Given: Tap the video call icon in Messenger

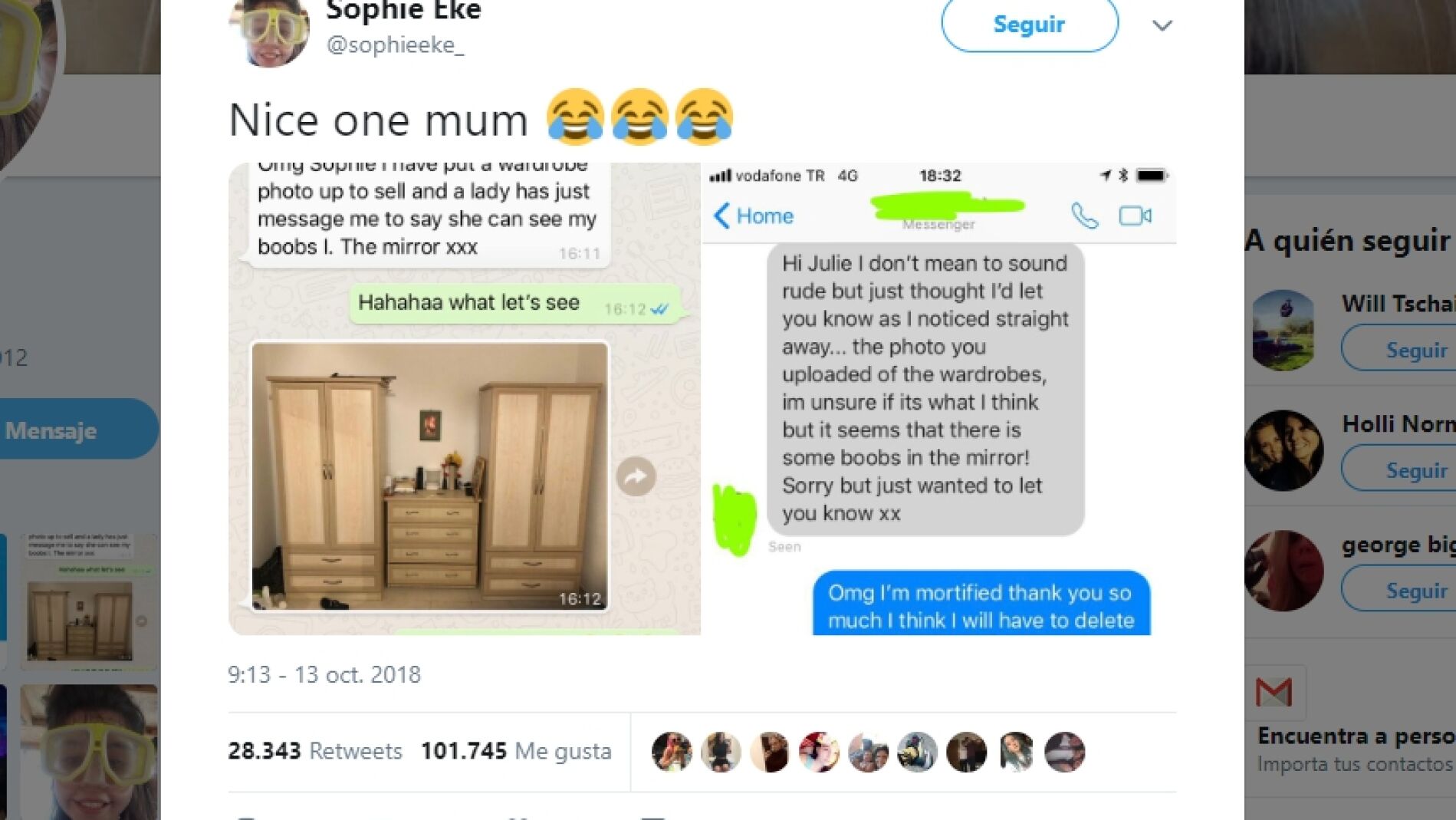Looking at the screenshot, I should 1135,216.
